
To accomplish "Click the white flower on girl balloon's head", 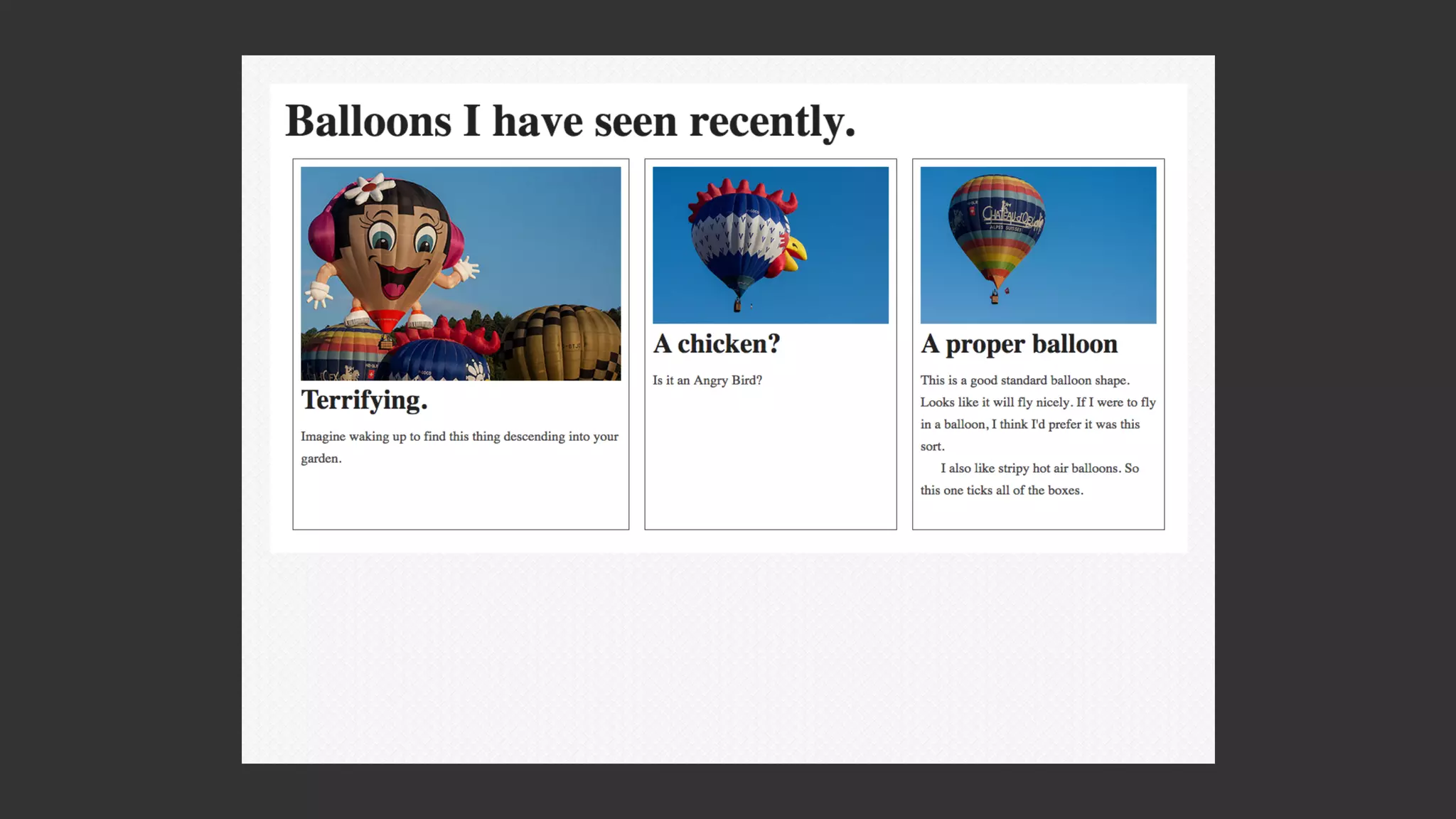I will 370,187.
